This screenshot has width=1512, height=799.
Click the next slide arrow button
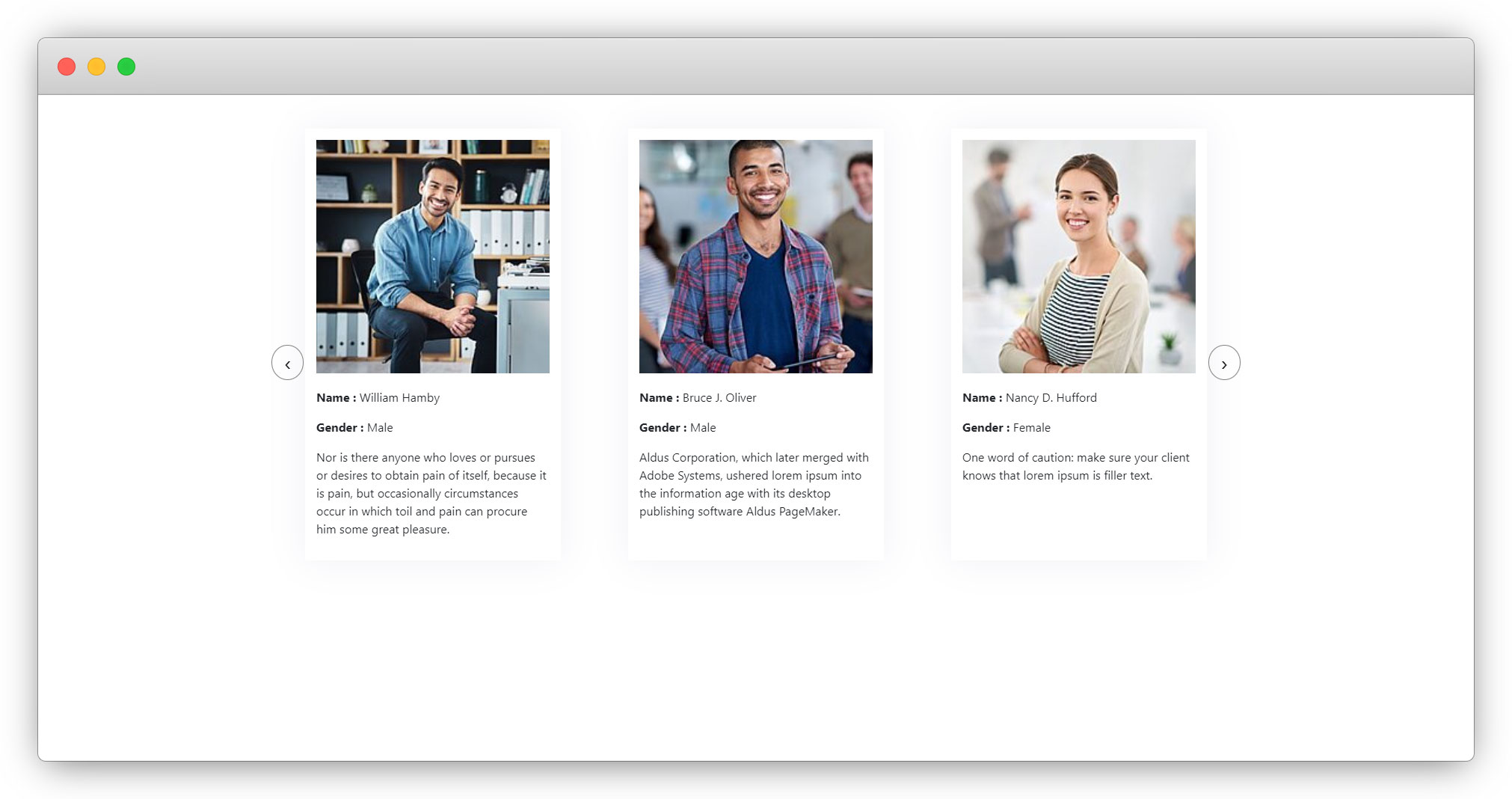tap(1223, 363)
